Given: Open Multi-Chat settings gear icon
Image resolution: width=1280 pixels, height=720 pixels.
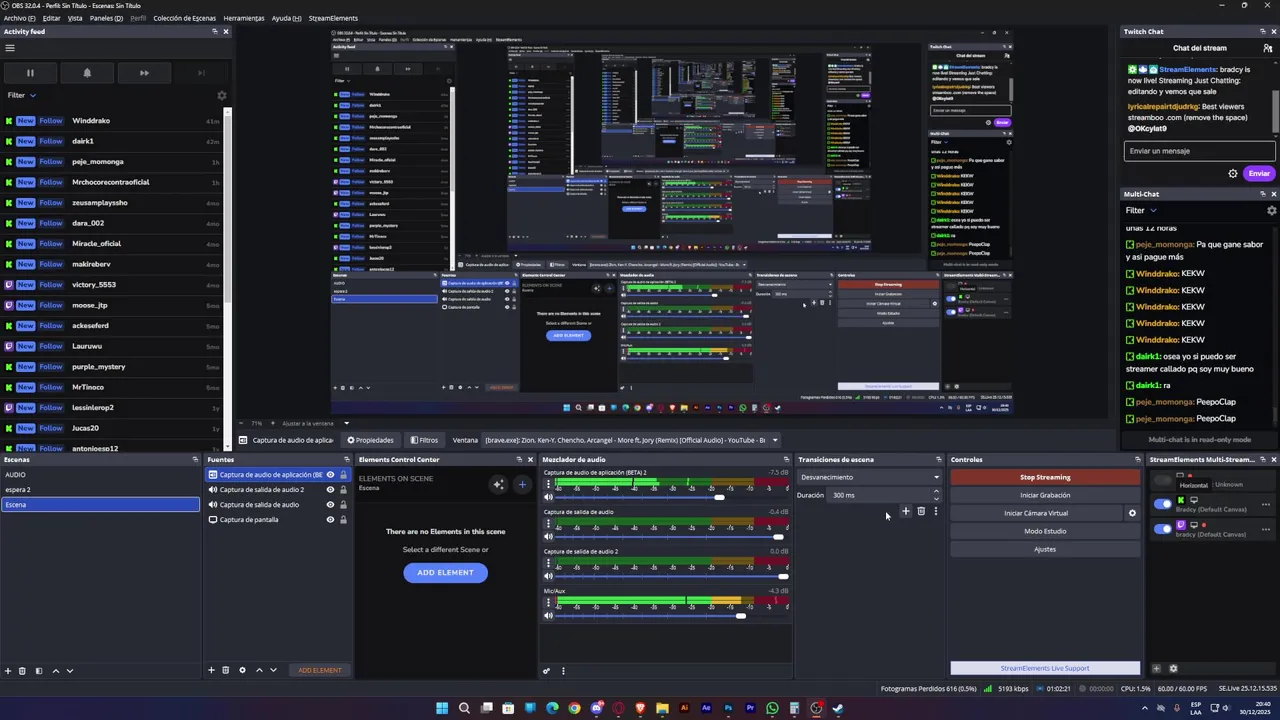Looking at the screenshot, I should pos(1272,210).
